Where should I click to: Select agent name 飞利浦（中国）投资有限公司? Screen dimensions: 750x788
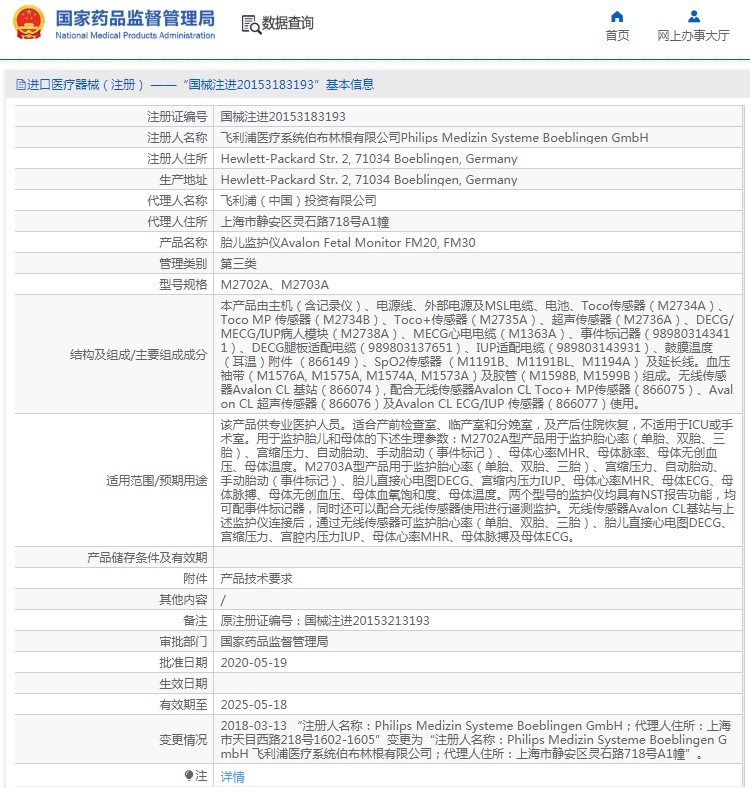[x=299, y=201]
